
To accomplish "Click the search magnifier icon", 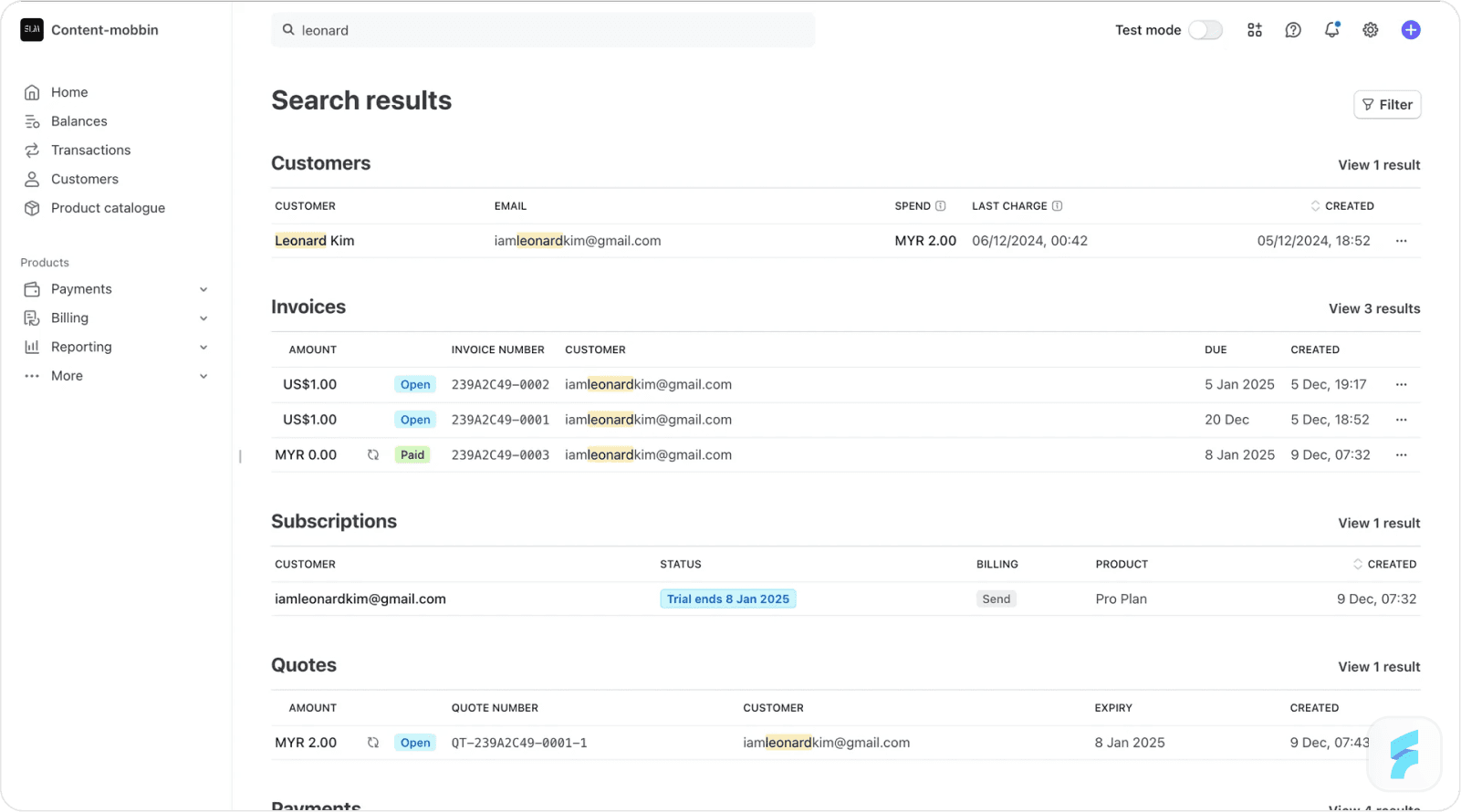I will (x=288, y=30).
